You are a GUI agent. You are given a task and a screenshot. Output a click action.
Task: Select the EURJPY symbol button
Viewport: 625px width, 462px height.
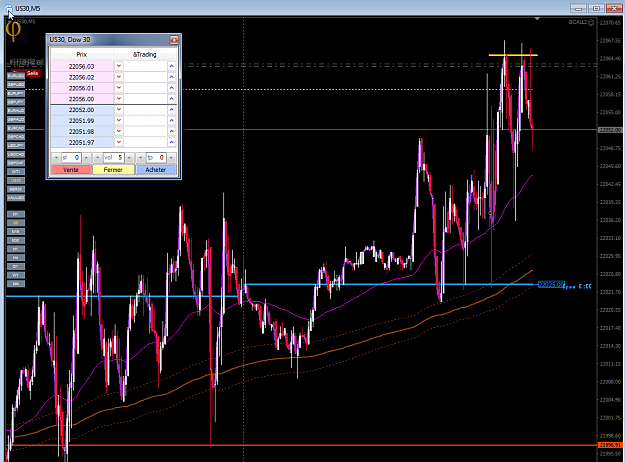coord(16,93)
